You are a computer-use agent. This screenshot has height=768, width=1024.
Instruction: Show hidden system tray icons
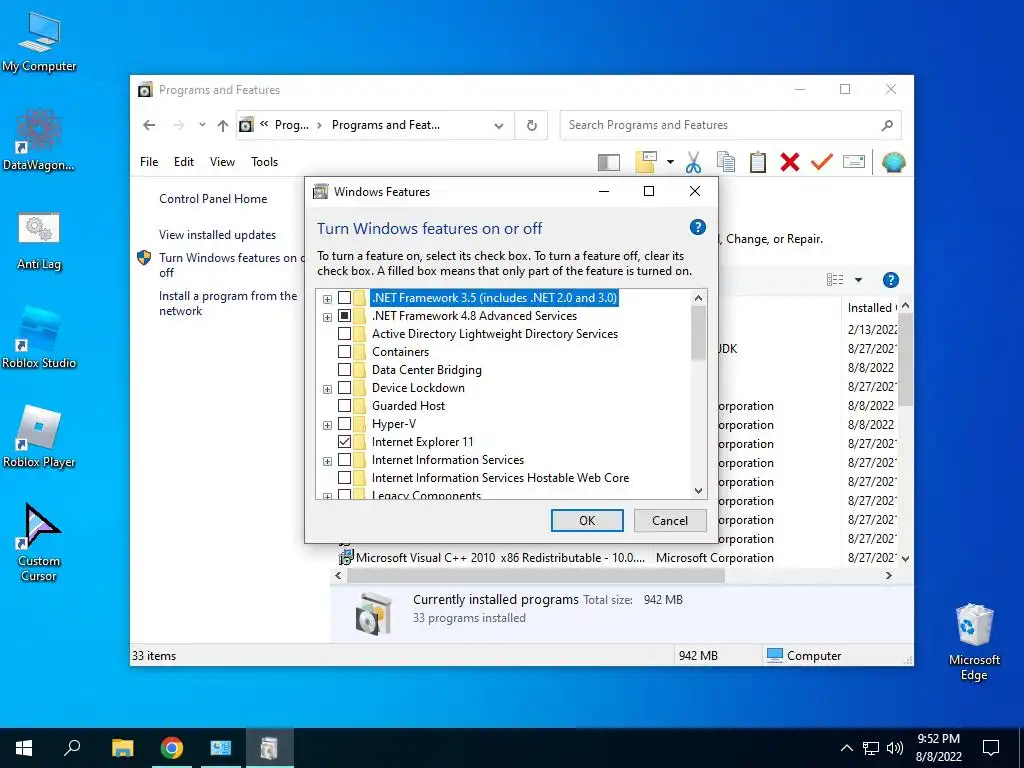coord(846,748)
